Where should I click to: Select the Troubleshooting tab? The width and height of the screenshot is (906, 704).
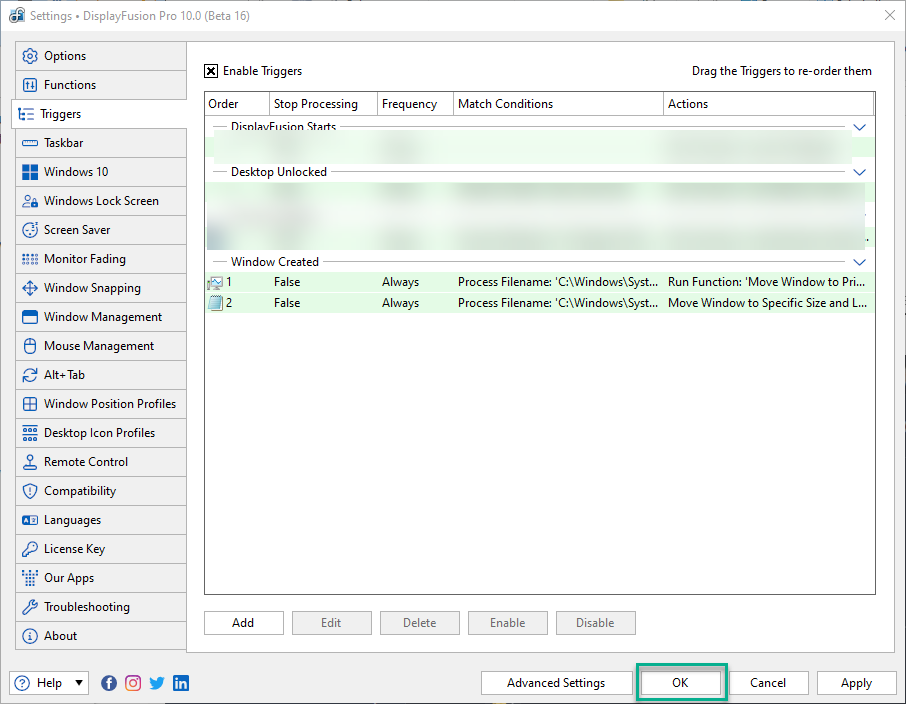click(x=101, y=607)
